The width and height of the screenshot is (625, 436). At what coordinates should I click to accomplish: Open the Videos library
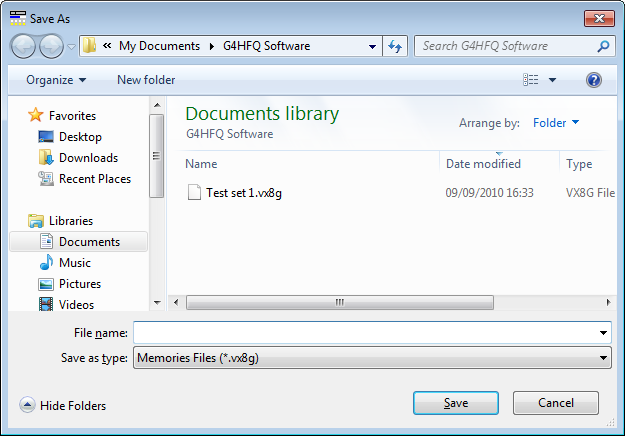[76, 305]
